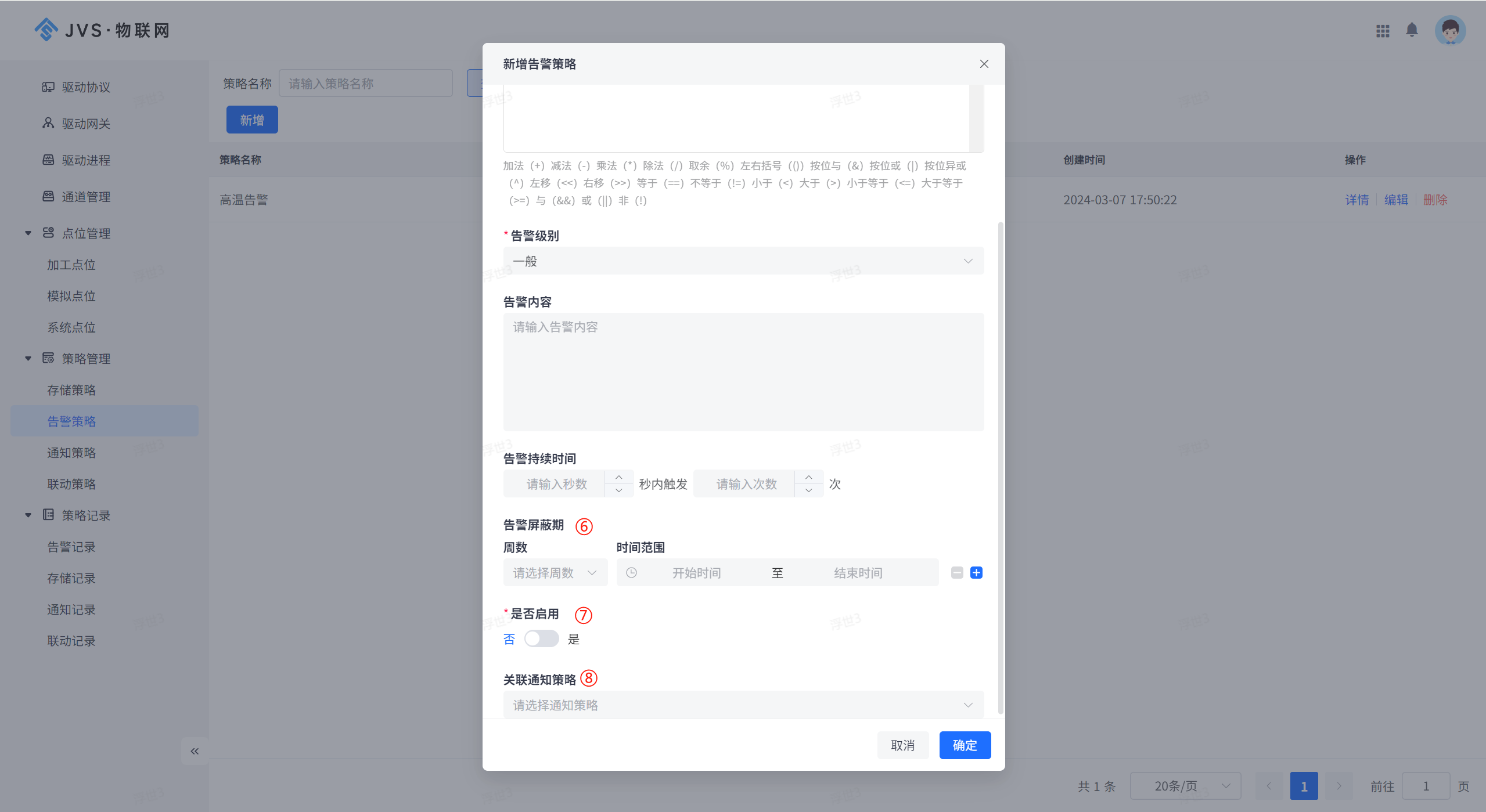Toggle the 是否启用 switch
Viewport: 1486px width, 812px height.
pos(541,639)
